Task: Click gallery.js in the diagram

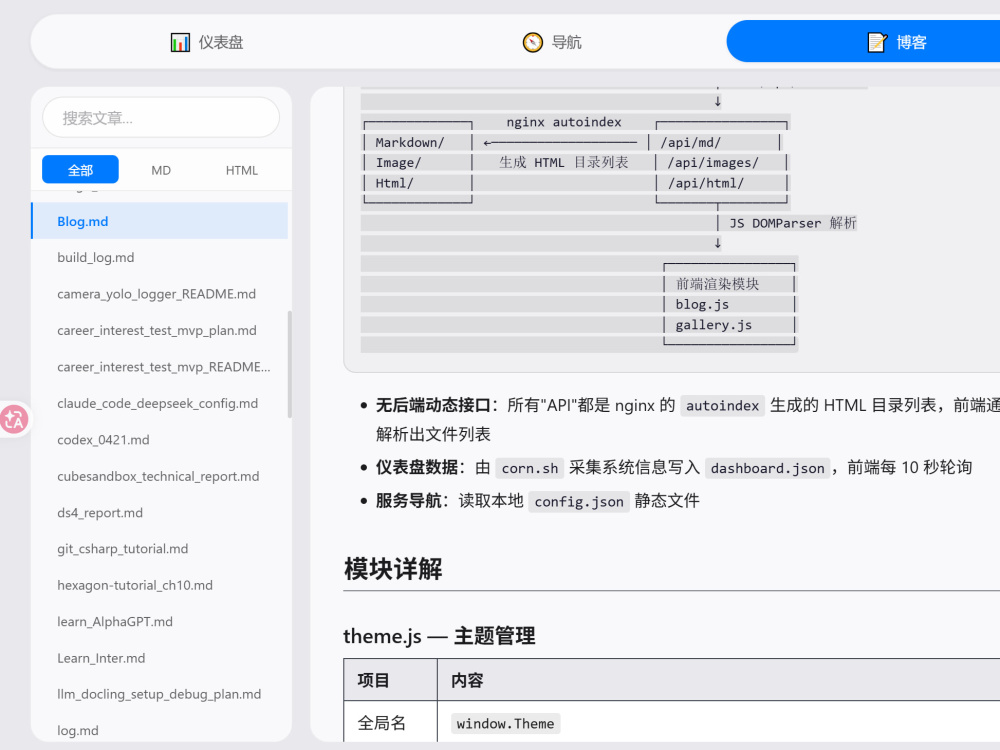Action: (714, 325)
